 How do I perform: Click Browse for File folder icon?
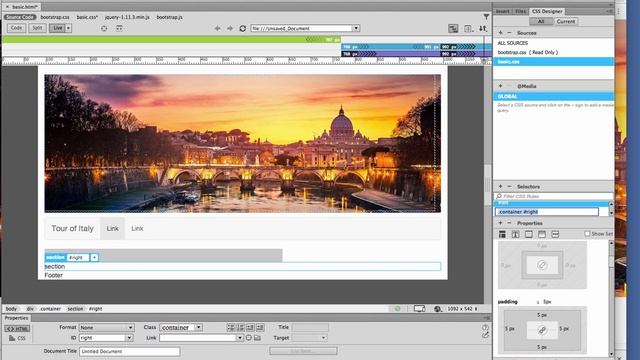click(258, 338)
